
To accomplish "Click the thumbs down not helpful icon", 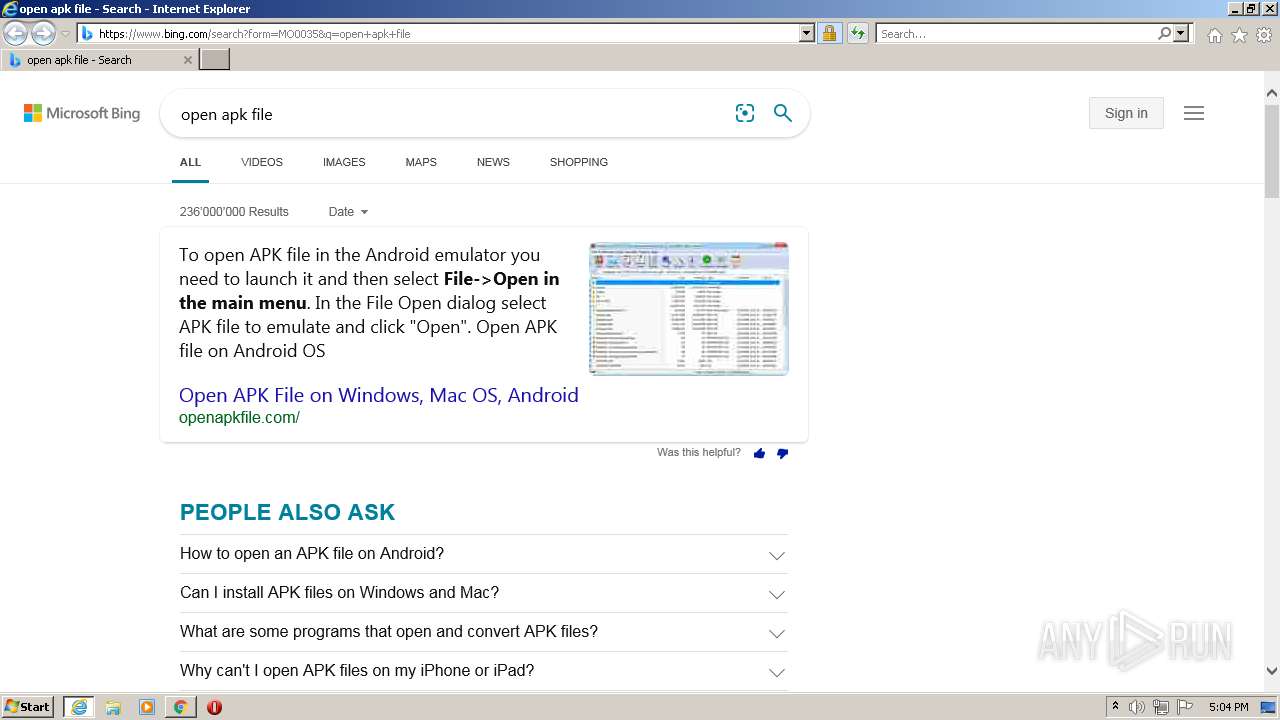I will (x=782, y=454).
